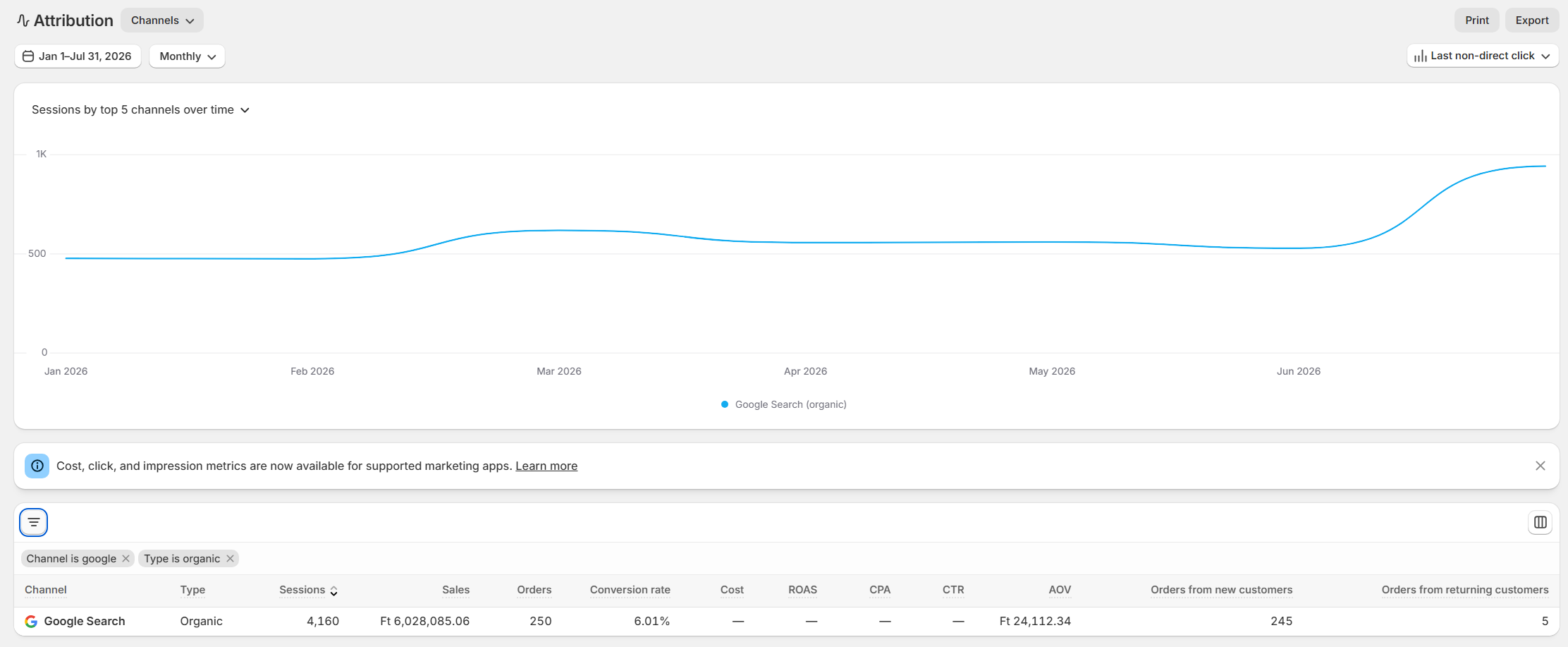Image resolution: width=1568 pixels, height=647 pixels.
Task: Click the 245 new customer orders value
Action: pos(1282,622)
